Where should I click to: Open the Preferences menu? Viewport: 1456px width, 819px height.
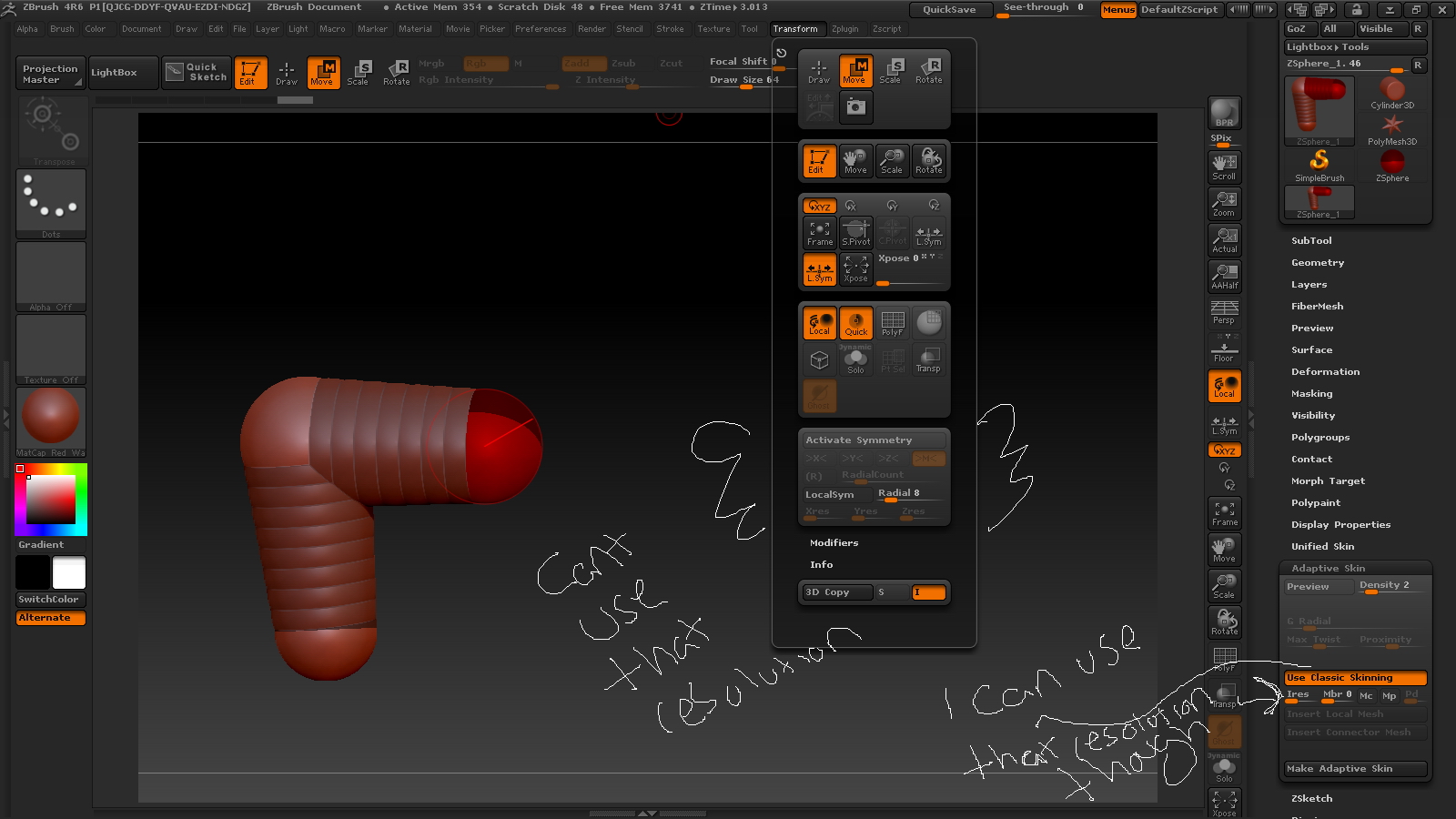tap(541, 29)
